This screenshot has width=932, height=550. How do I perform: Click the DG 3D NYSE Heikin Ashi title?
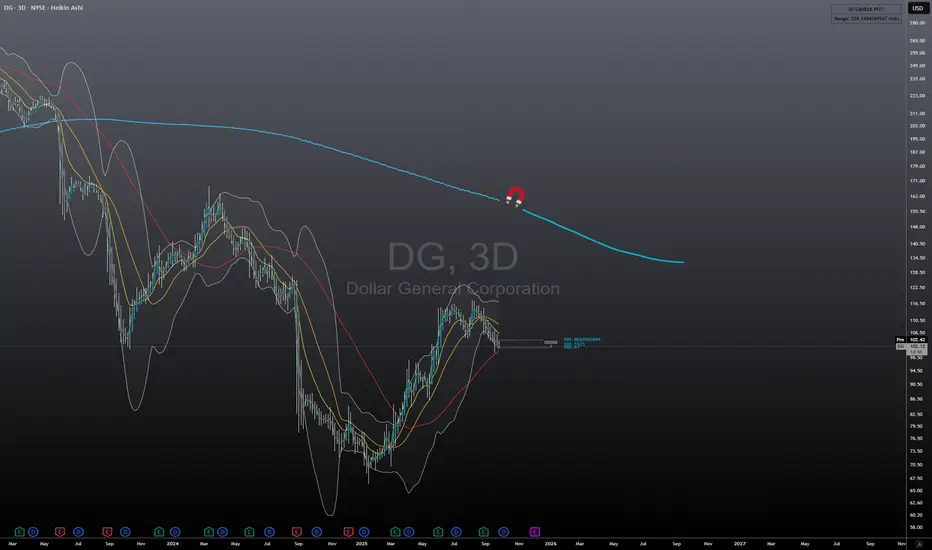[x=43, y=8]
